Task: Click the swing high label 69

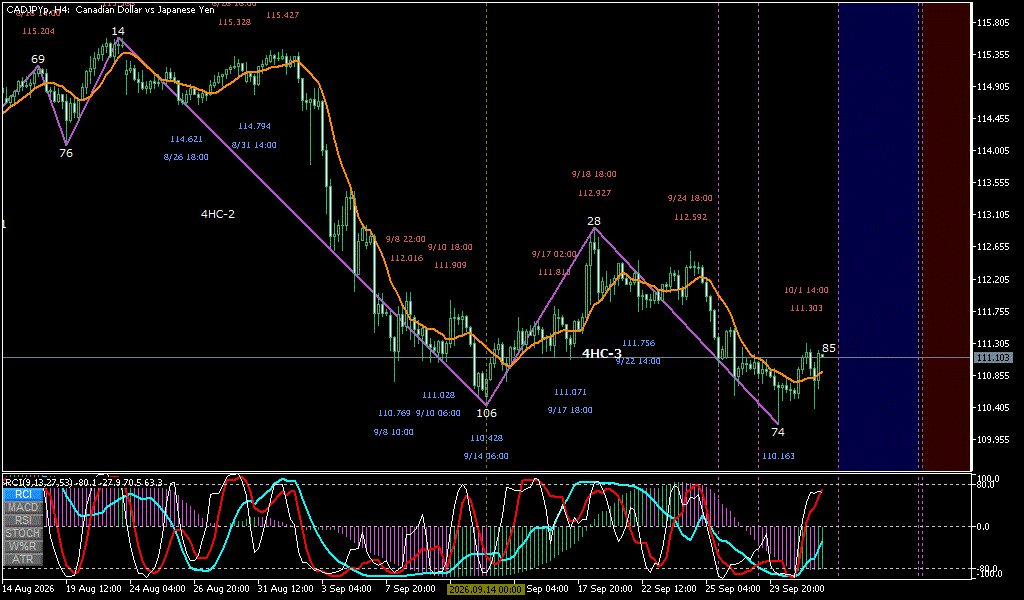Action: pyautogui.click(x=38, y=59)
